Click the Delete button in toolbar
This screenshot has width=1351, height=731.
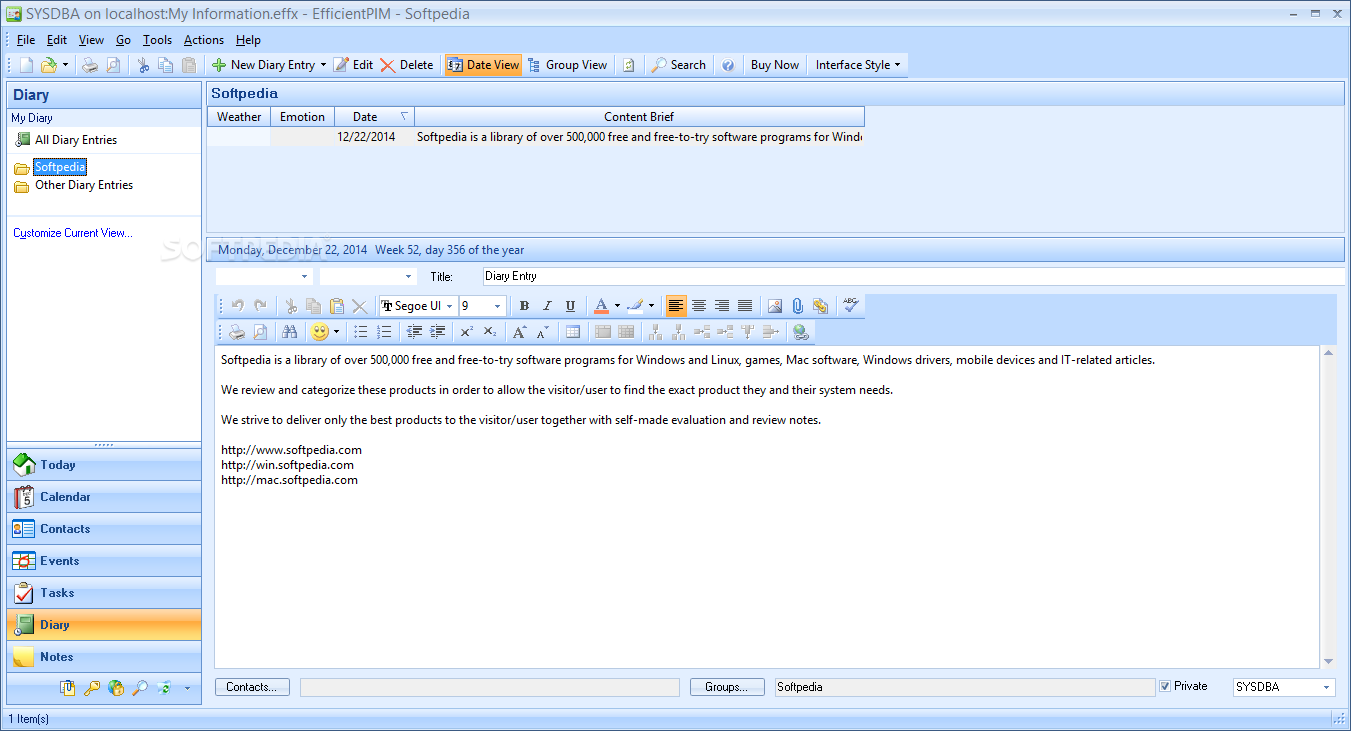[406, 65]
